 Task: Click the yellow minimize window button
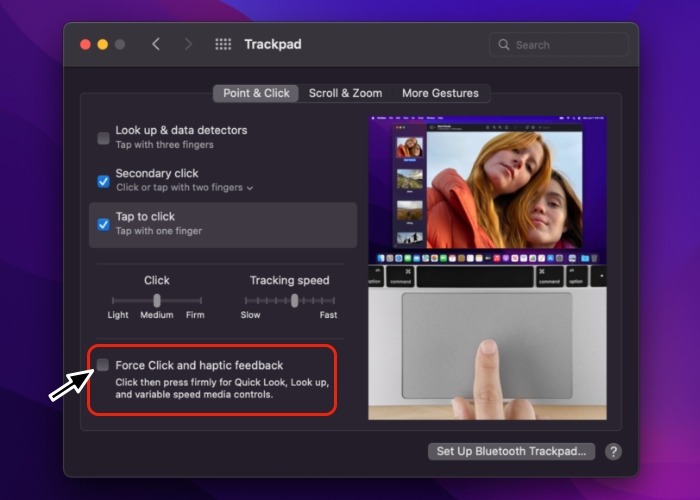coord(102,44)
